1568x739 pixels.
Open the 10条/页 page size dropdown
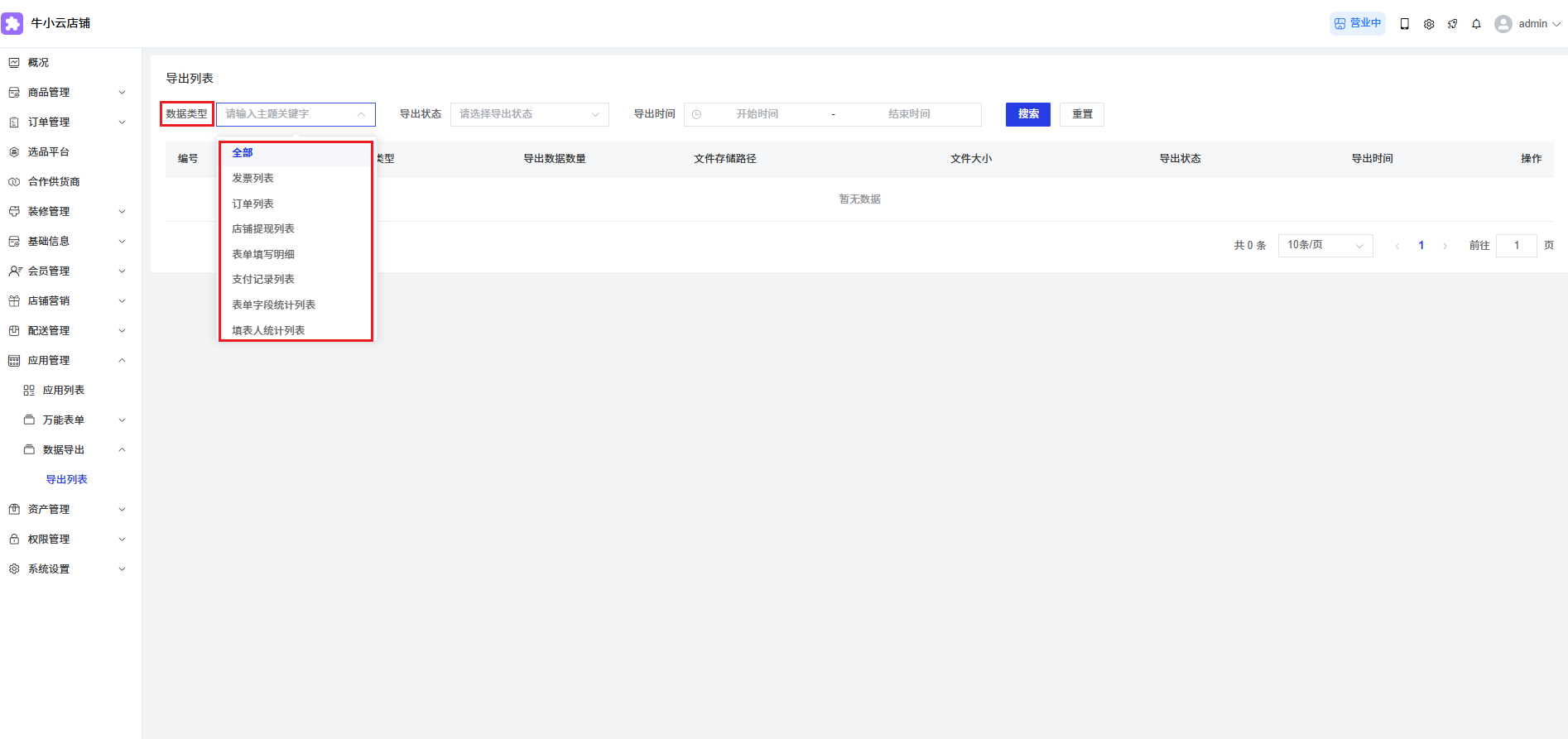click(1325, 246)
